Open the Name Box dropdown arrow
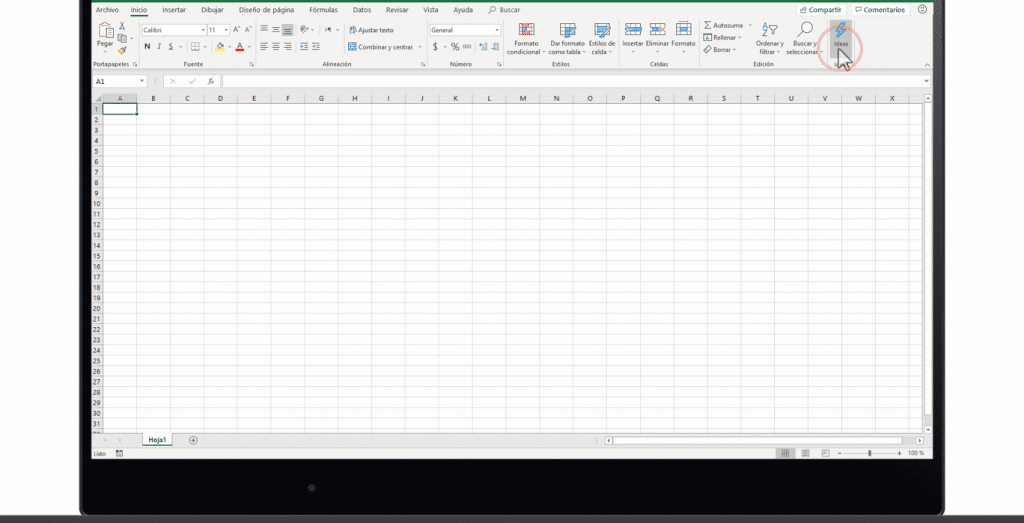The width and height of the screenshot is (1024, 523). pyautogui.click(x=142, y=82)
